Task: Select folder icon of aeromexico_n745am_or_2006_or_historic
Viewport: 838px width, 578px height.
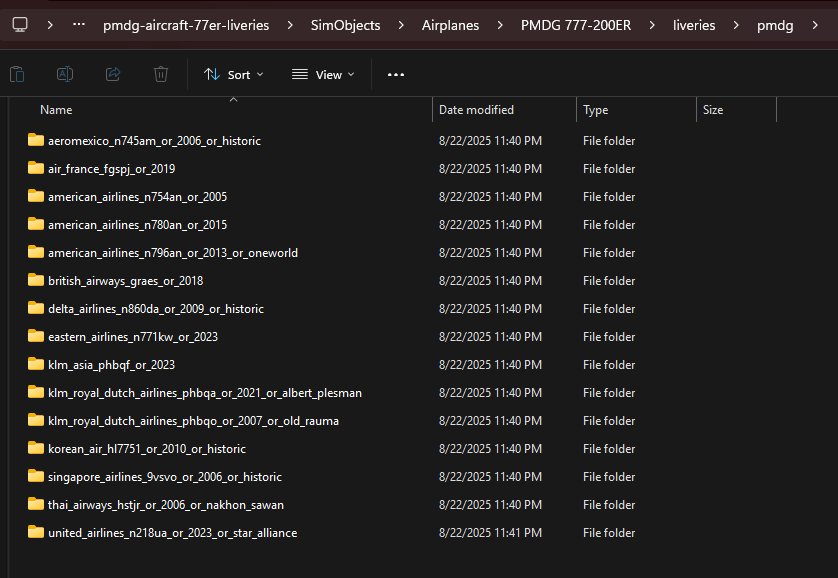Action: coord(36,140)
